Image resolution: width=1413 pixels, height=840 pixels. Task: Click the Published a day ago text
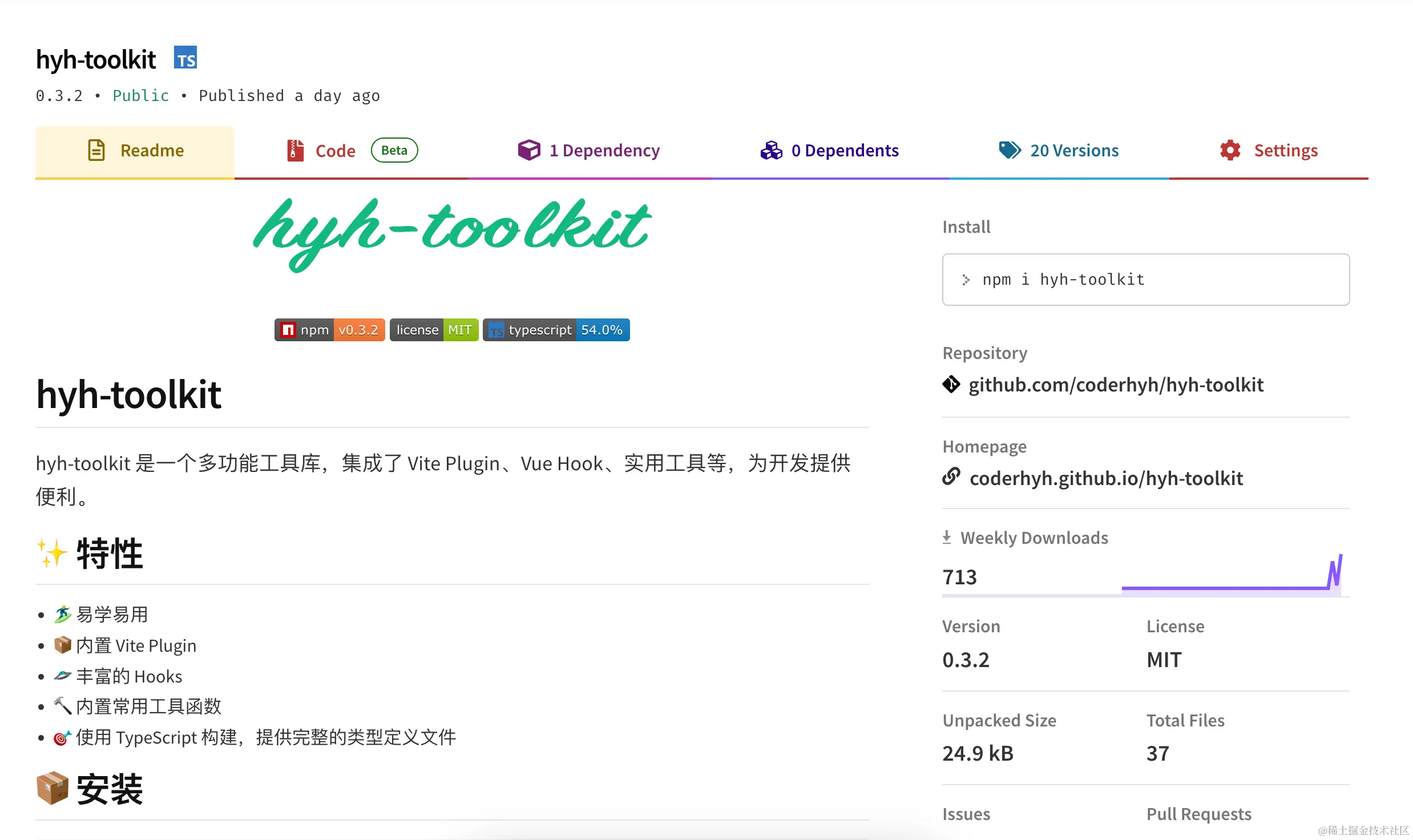pyautogui.click(x=289, y=95)
